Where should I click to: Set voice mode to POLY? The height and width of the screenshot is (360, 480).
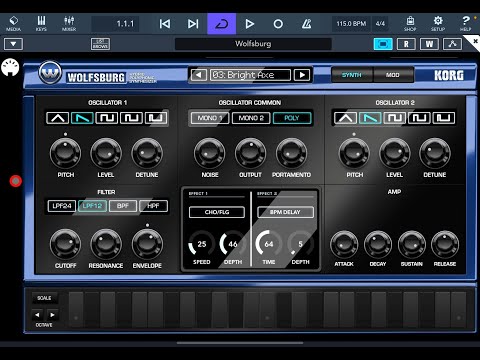point(292,118)
